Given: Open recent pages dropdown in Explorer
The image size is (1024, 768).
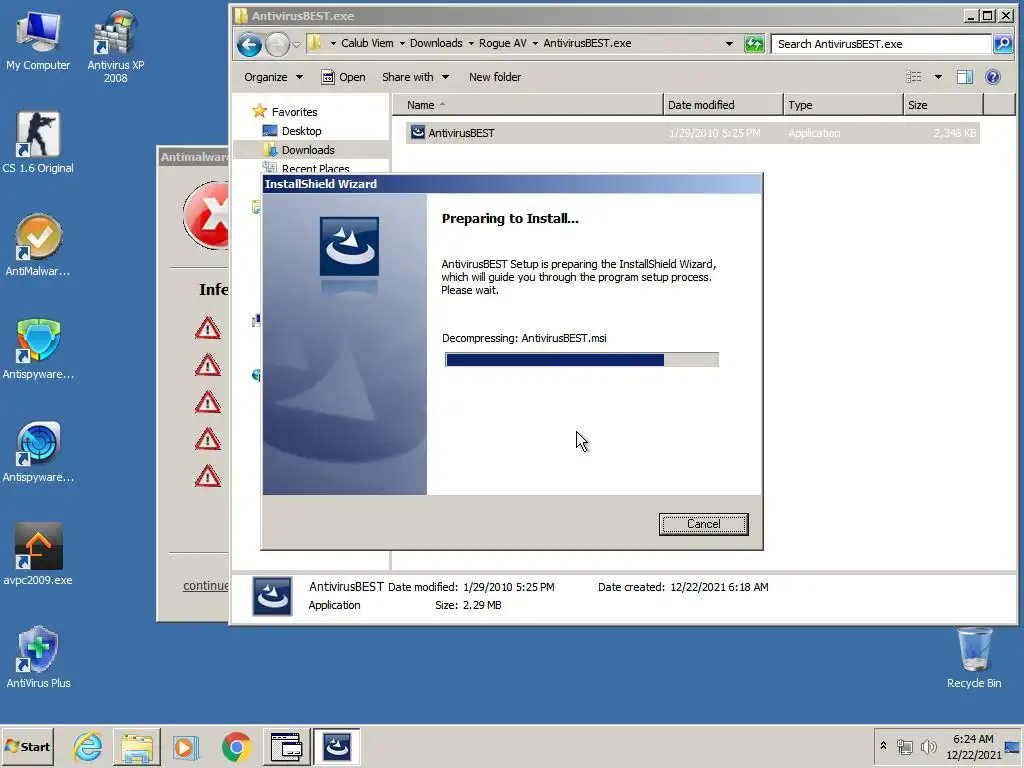Looking at the screenshot, I should [x=296, y=44].
